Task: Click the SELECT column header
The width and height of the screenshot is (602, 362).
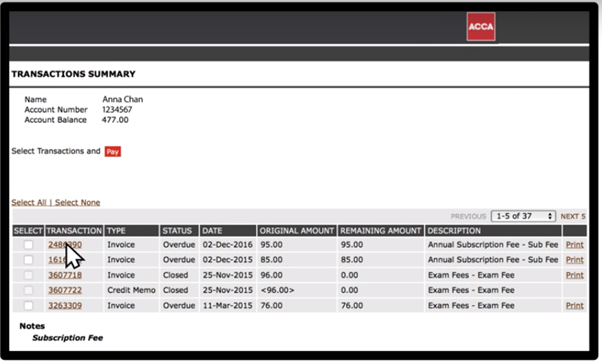Action: coord(28,231)
